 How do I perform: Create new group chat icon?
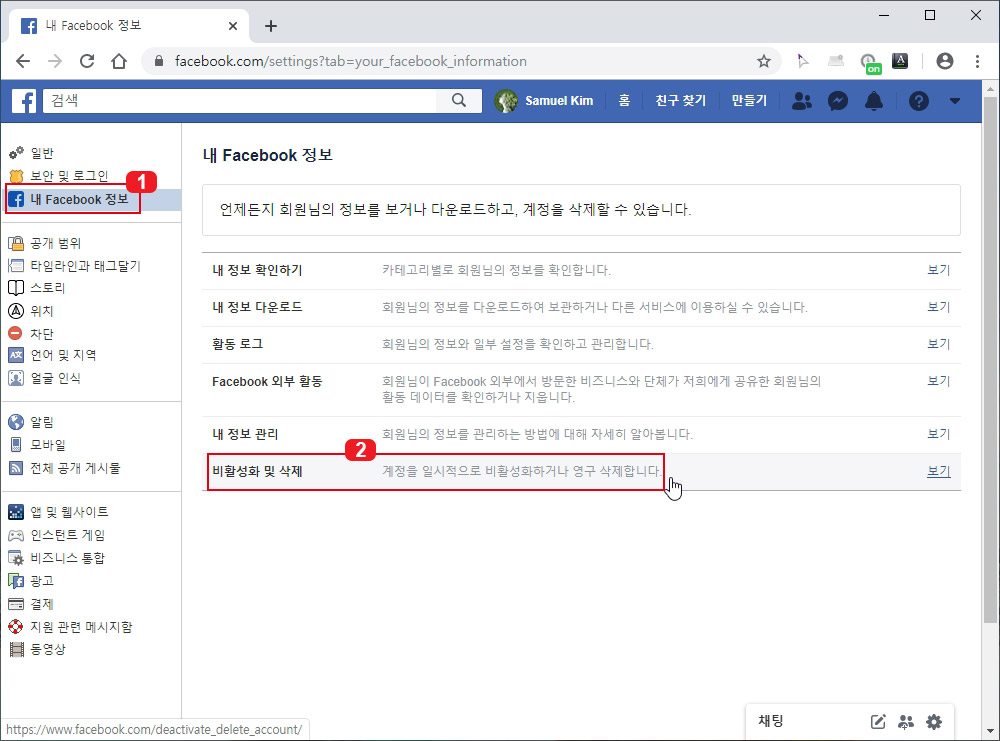pos(906,721)
